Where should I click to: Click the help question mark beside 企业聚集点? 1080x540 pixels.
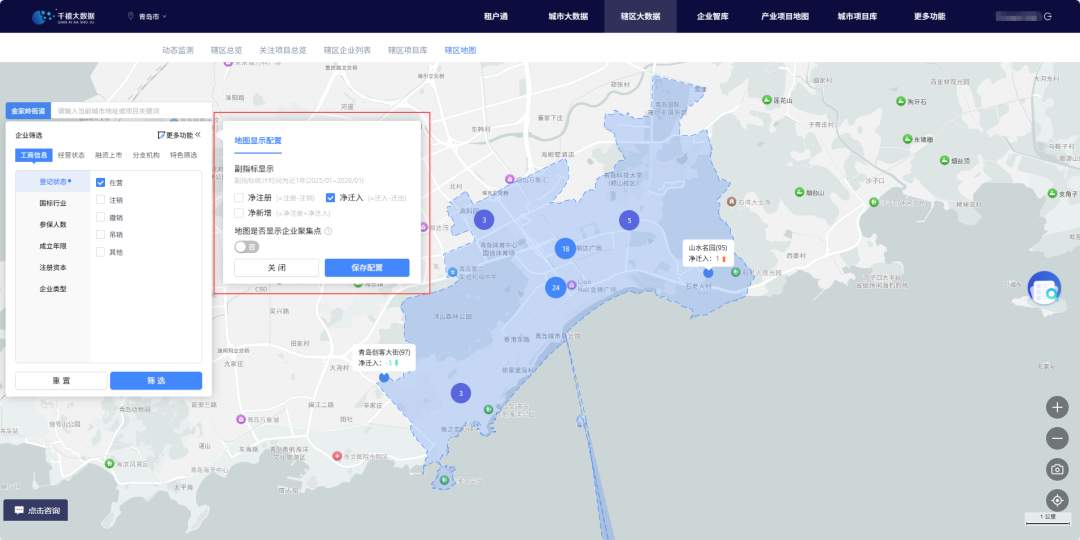click(x=329, y=231)
